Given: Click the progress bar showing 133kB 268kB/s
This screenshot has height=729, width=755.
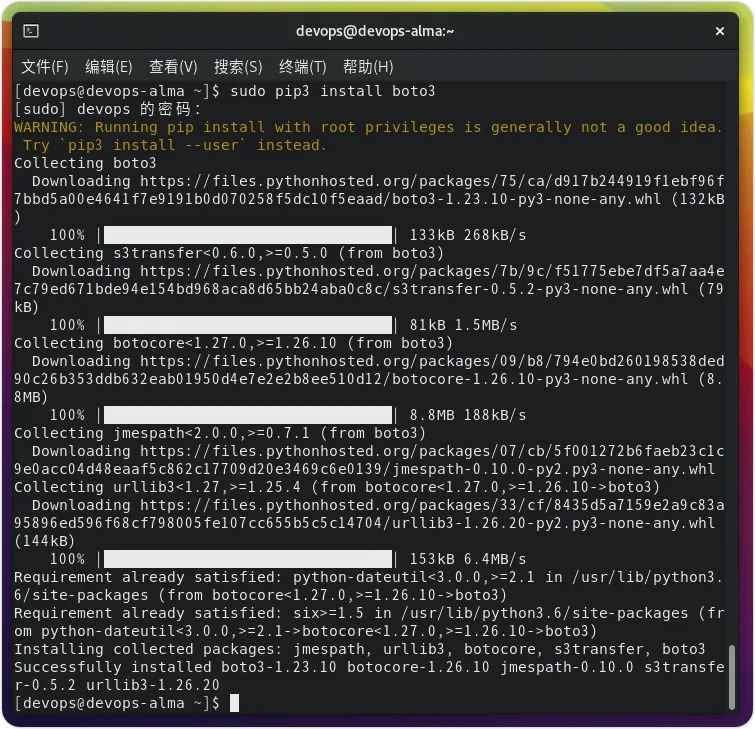Looking at the screenshot, I should pos(248,235).
